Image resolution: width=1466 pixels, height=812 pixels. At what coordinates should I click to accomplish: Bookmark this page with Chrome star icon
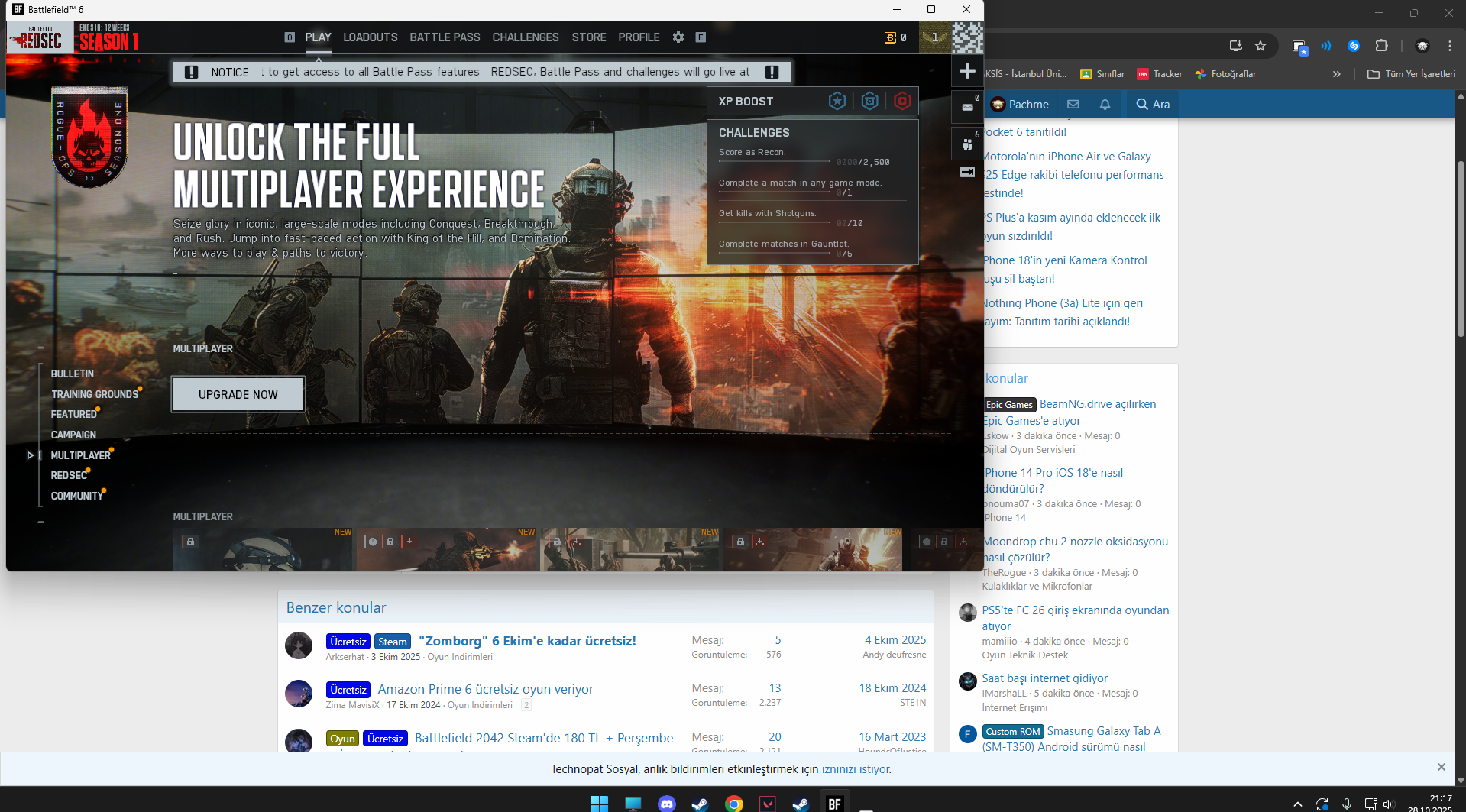pyautogui.click(x=1261, y=46)
